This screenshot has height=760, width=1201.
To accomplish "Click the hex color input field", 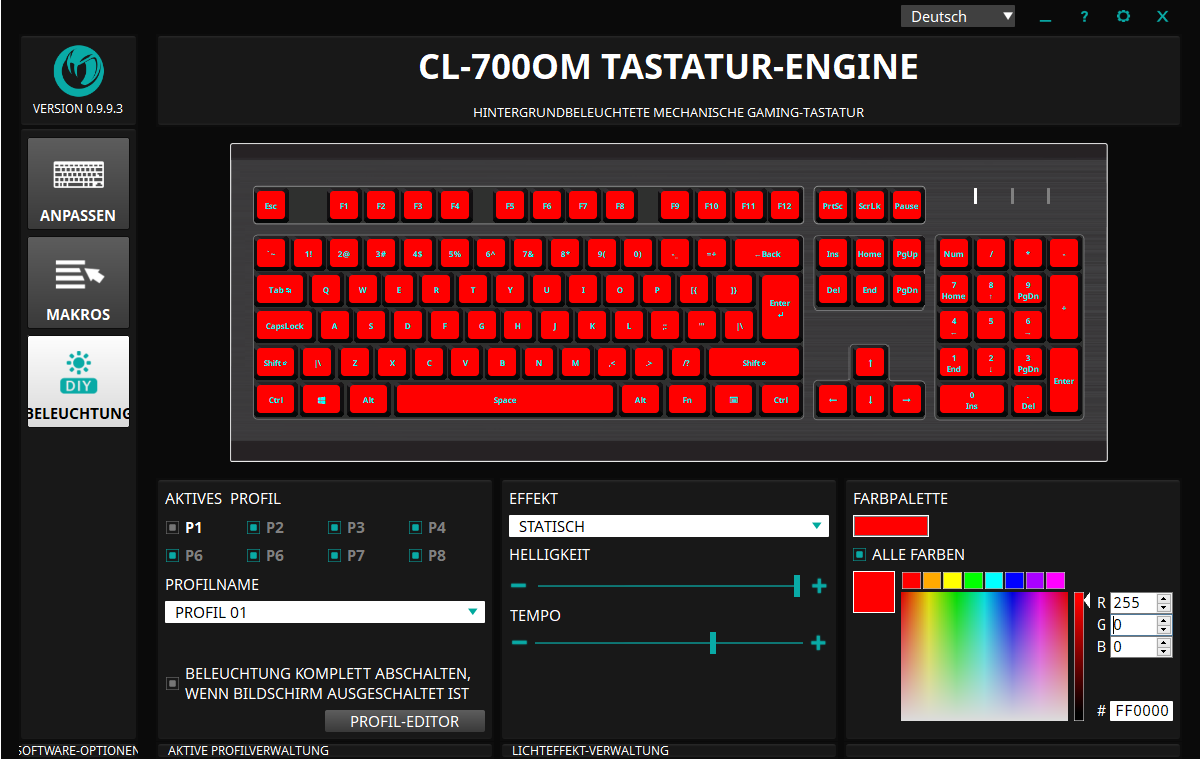I will [x=1140, y=711].
